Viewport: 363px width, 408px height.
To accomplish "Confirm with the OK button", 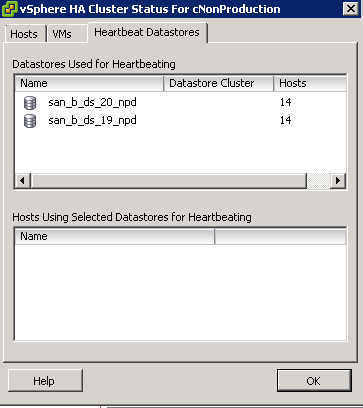I will [314, 381].
